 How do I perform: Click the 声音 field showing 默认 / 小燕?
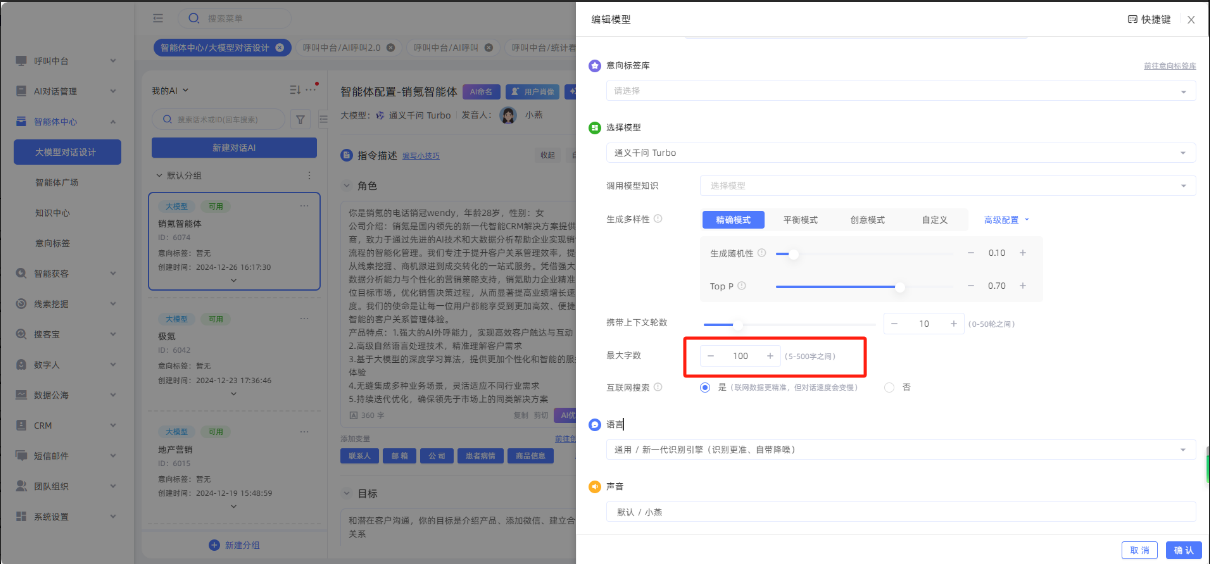900,512
